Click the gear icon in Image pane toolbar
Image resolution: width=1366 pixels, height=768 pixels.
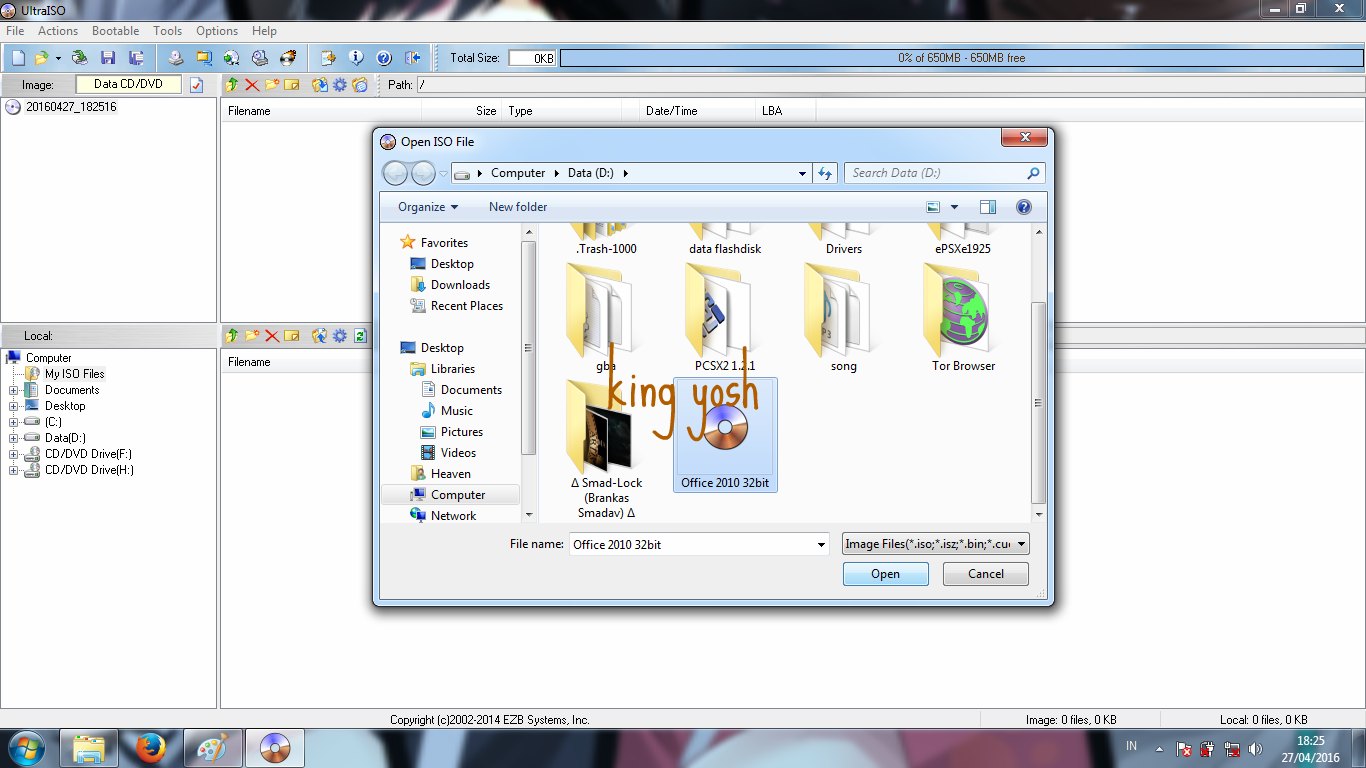pyautogui.click(x=340, y=85)
